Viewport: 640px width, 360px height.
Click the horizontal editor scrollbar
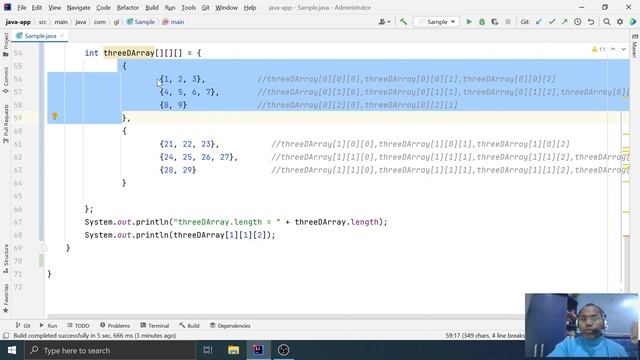pos(286,316)
